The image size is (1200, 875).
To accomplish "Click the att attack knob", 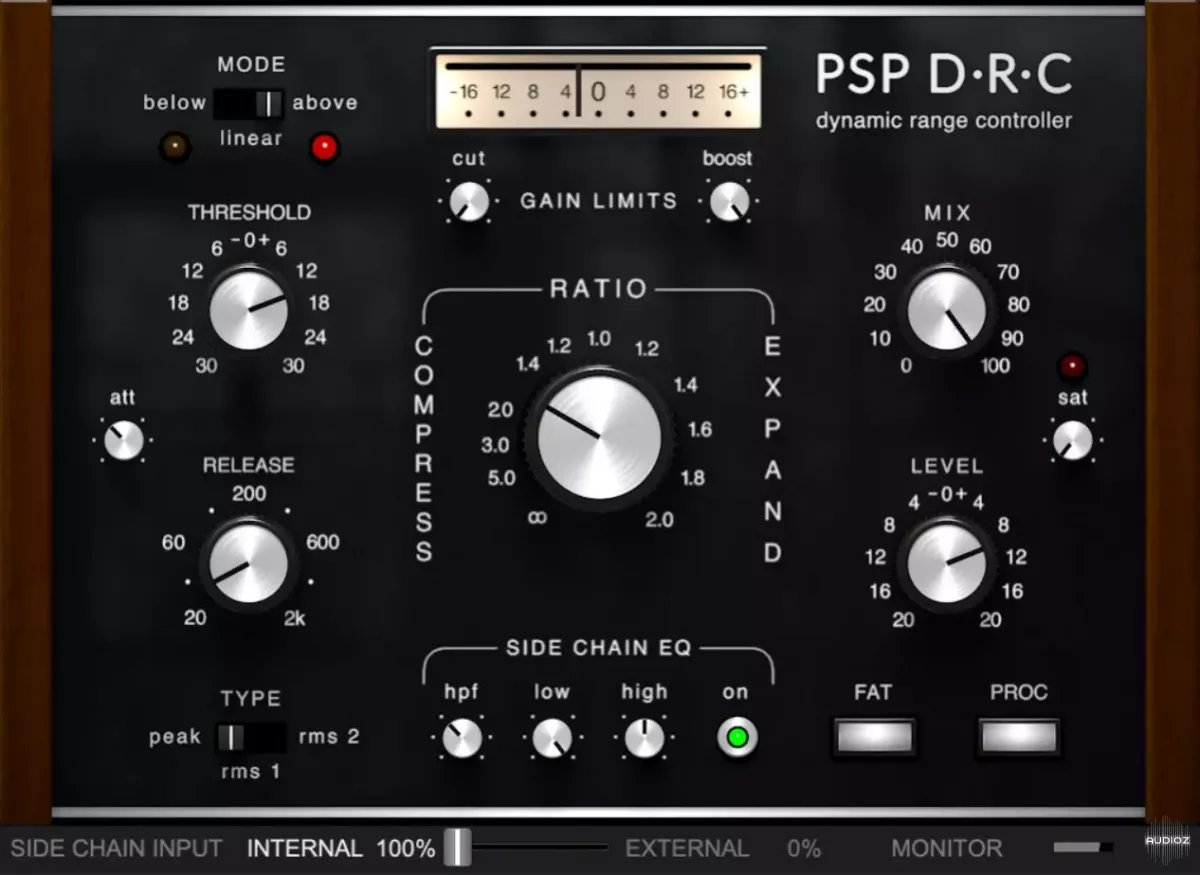I will (124, 440).
